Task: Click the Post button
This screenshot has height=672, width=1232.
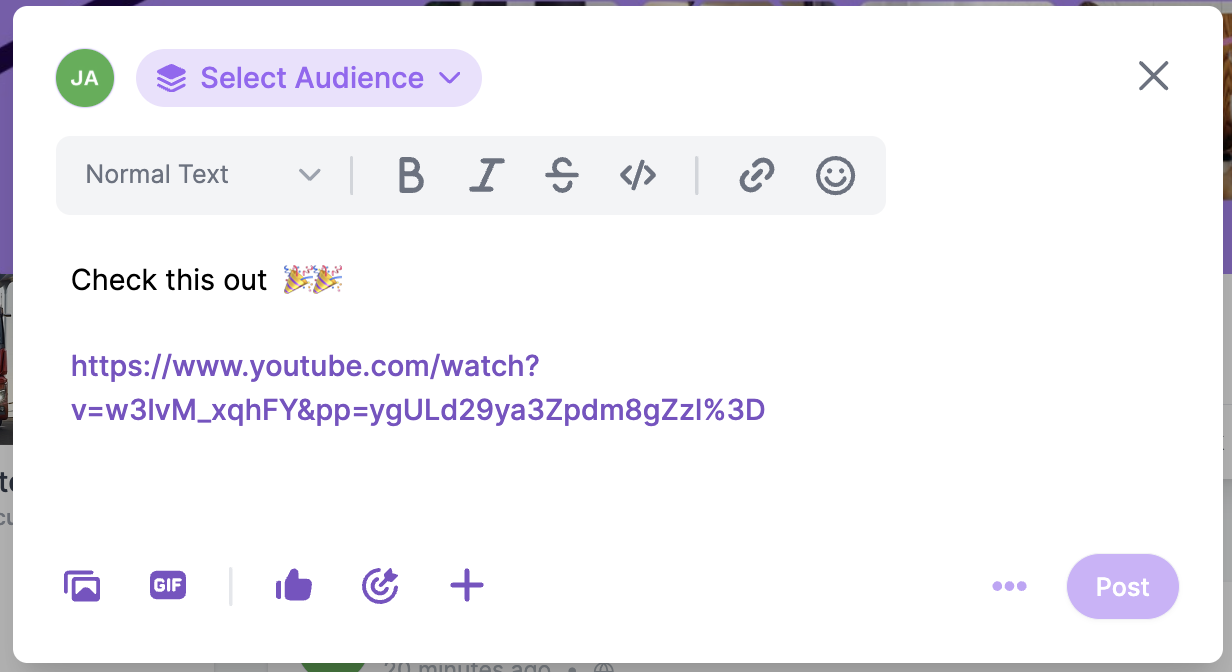Action: [1123, 587]
